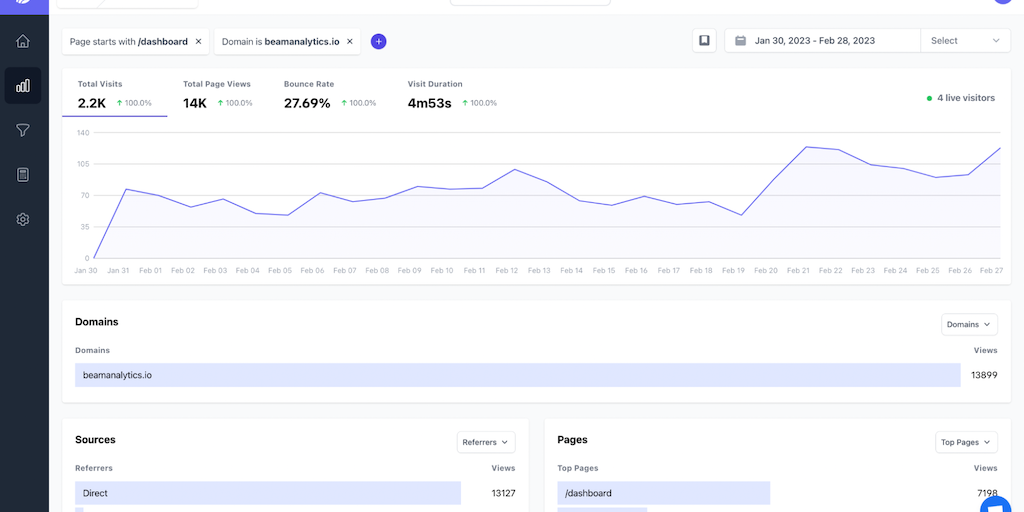Select the bar chart analytics icon
Viewport: 1024px width, 512px height.
click(23, 86)
